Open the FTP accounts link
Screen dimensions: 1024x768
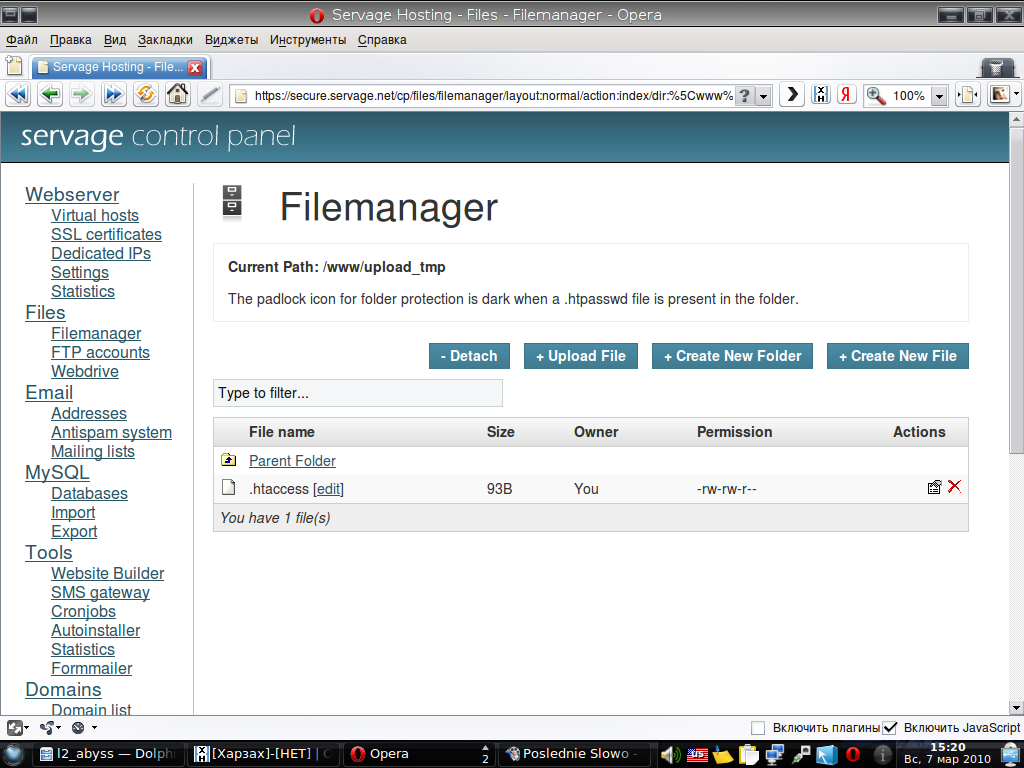[101, 353]
